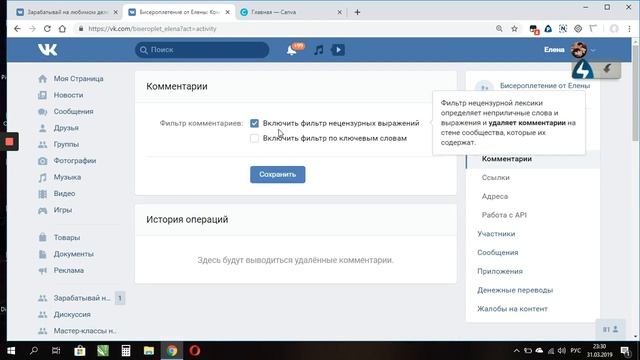
Task: Expand the profile menu chevron
Action: (x=593, y=50)
